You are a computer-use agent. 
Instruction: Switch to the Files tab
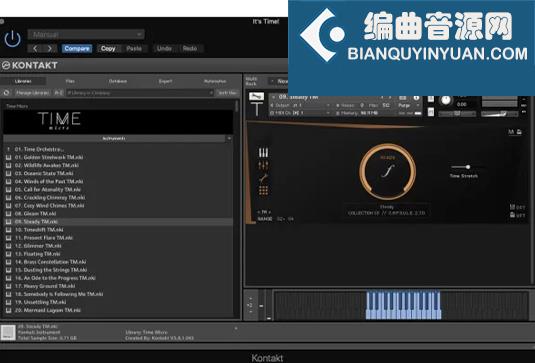(70, 81)
